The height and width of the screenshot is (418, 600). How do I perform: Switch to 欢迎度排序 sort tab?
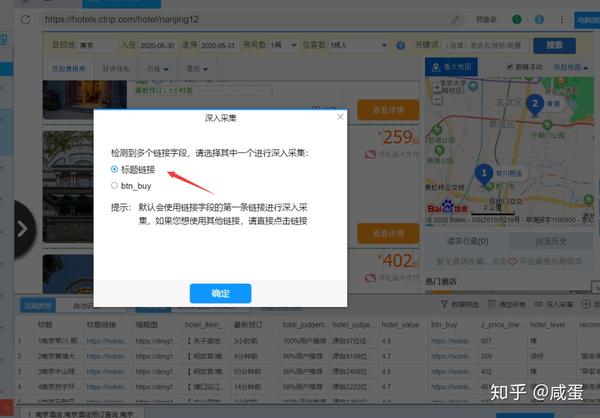[x=68, y=69]
